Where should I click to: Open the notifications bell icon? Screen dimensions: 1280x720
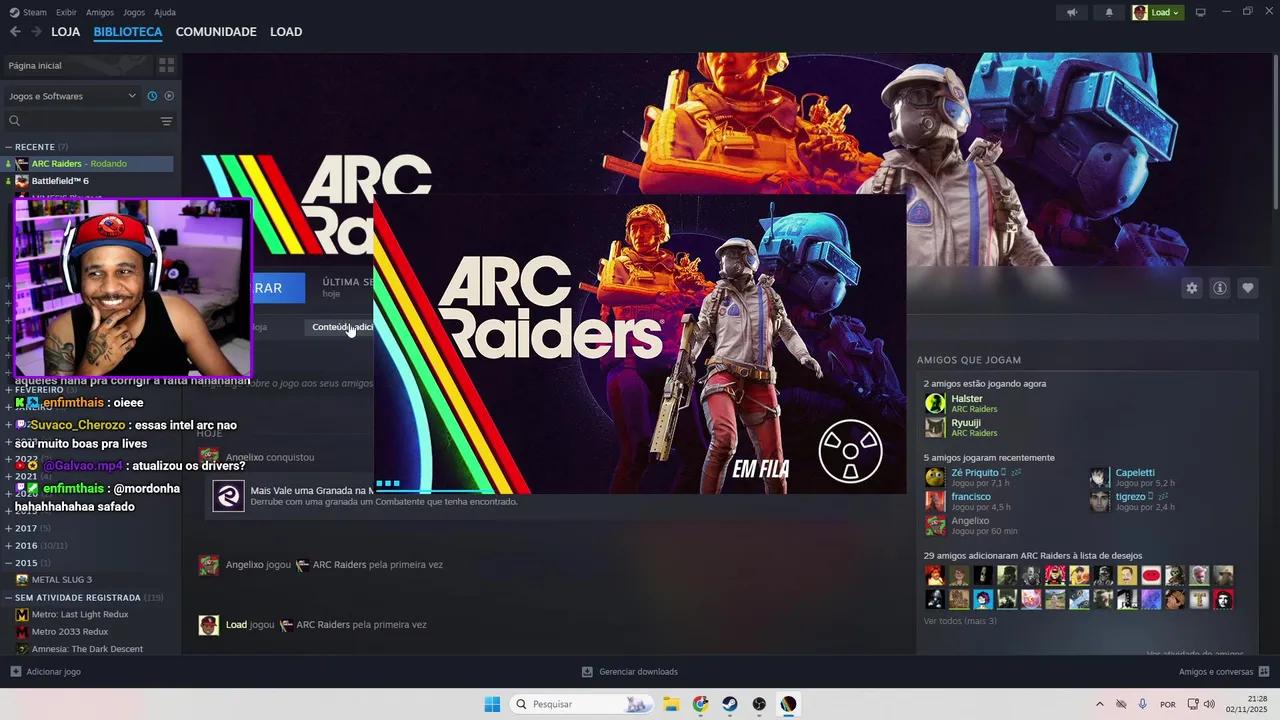(x=1109, y=12)
